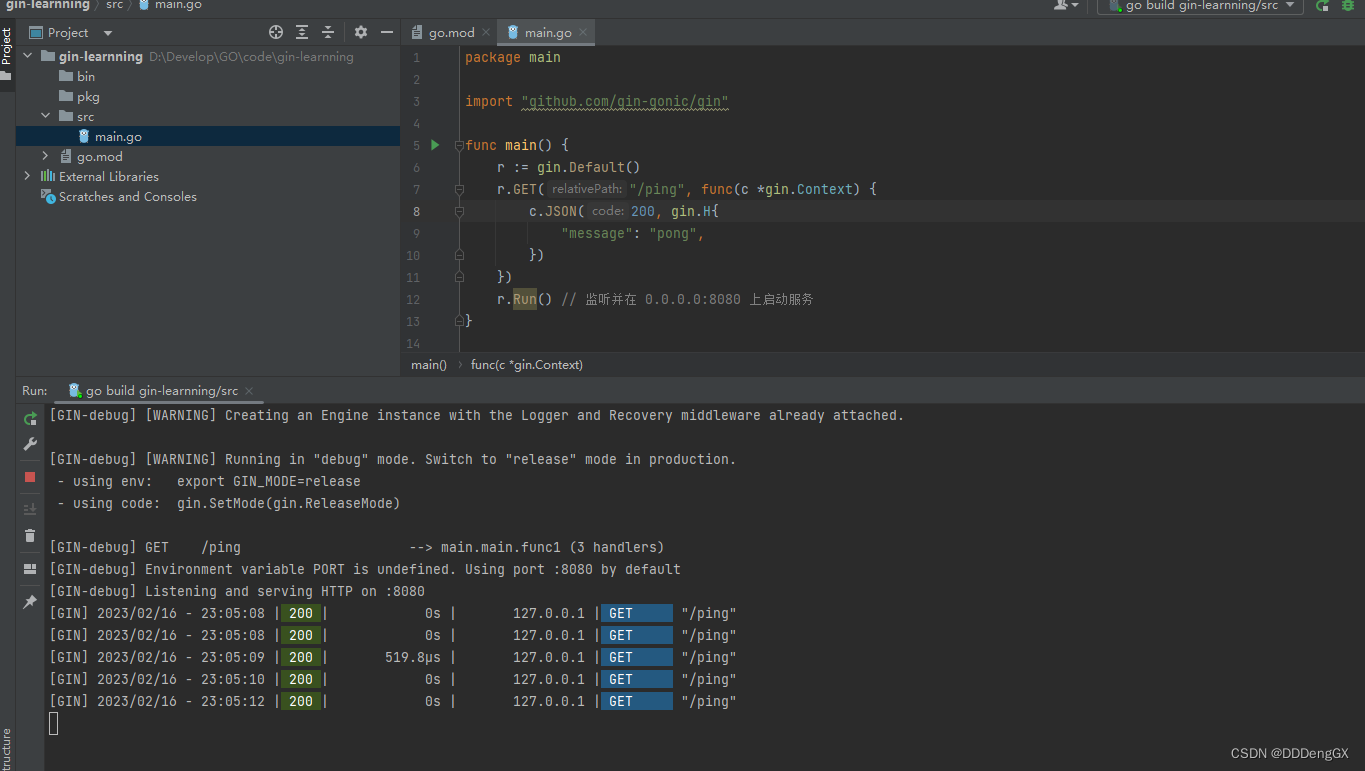Close the main.go editor tab
This screenshot has width=1365, height=771.
tap(582, 32)
